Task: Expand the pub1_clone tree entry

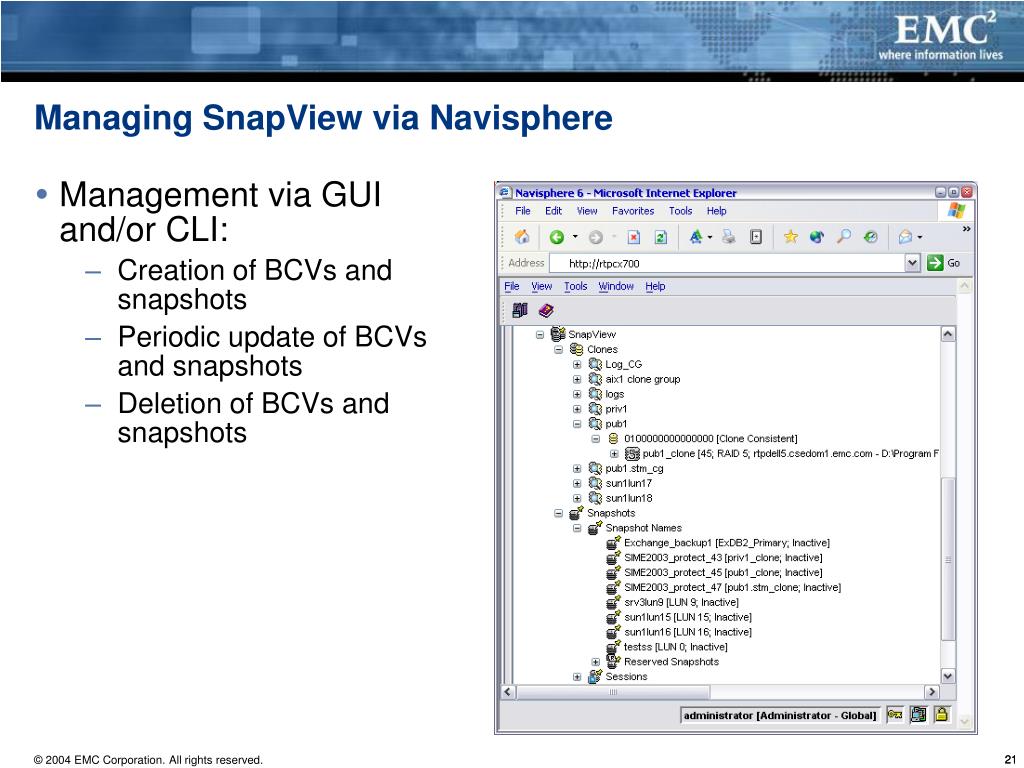Action: [614, 453]
